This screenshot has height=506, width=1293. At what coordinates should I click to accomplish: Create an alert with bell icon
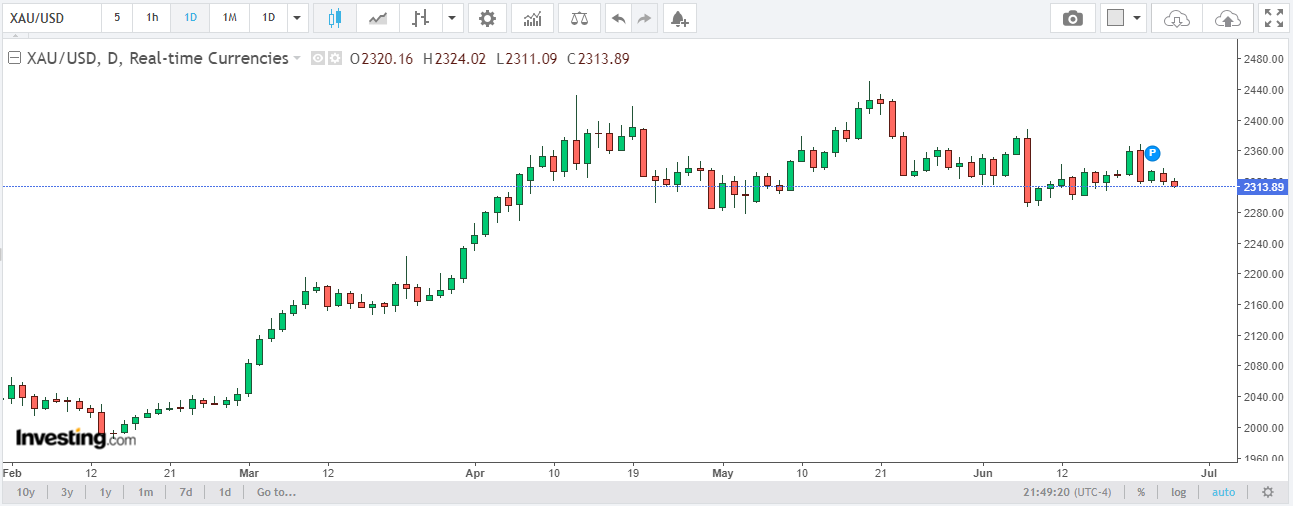679,18
